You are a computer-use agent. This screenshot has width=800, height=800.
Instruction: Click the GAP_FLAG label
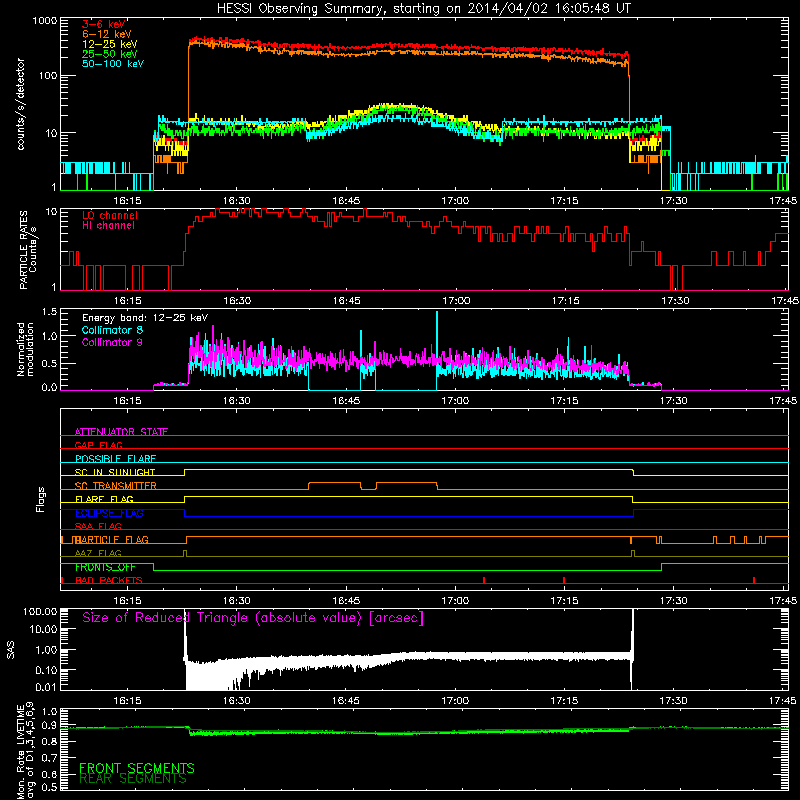pyautogui.click(x=98, y=445)
